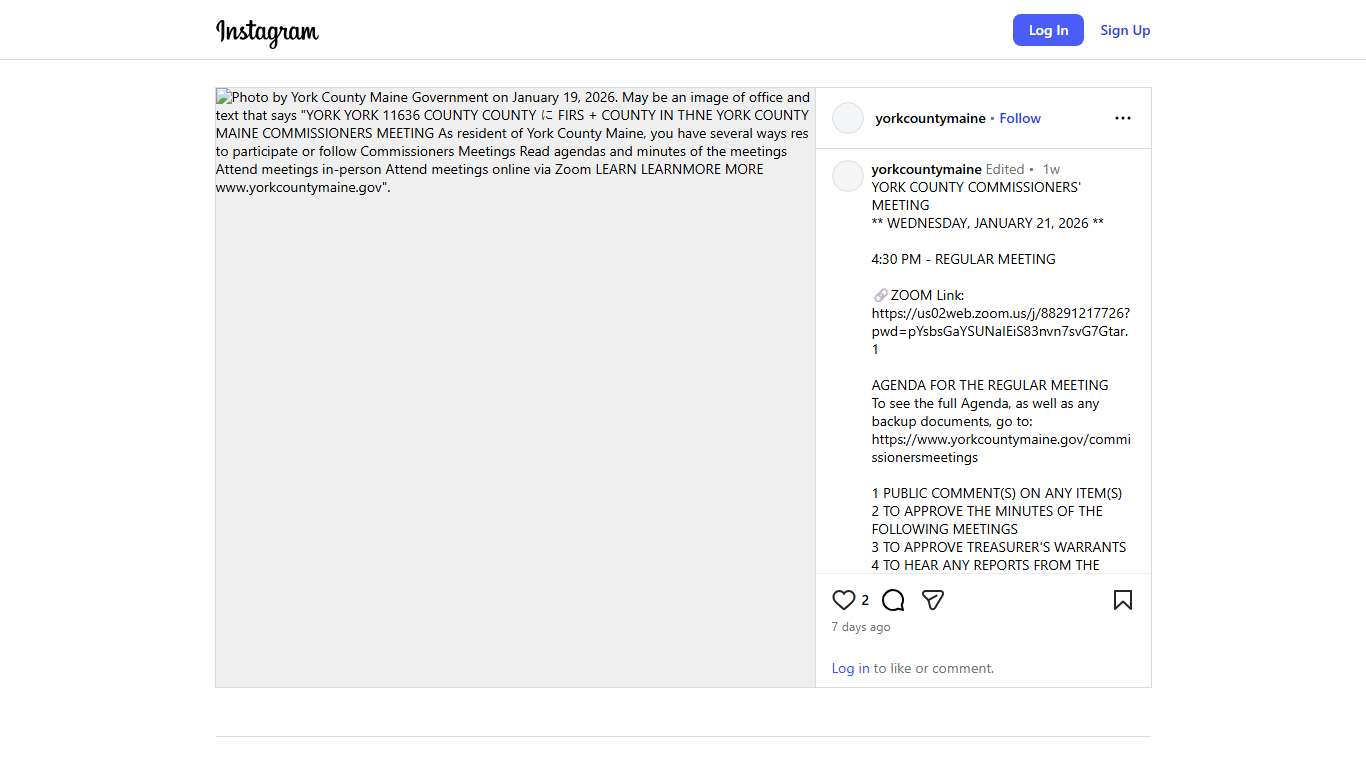Image resolution: width=1366 pixels, height=768 pixels.
Task: Open the Sign Up link
Action: (x=1125, y=30)
